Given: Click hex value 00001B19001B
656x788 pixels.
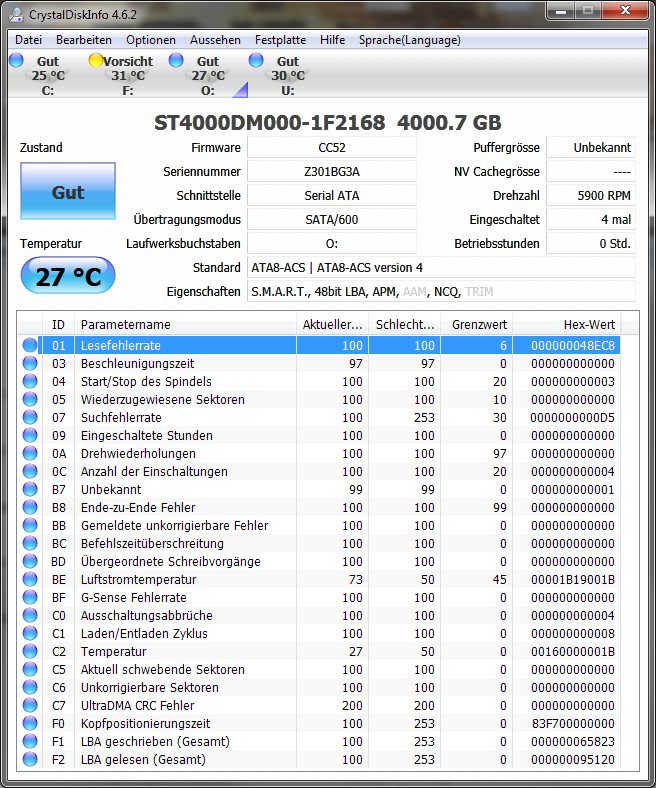Looking at the screenshot, I should pos(573,579).
